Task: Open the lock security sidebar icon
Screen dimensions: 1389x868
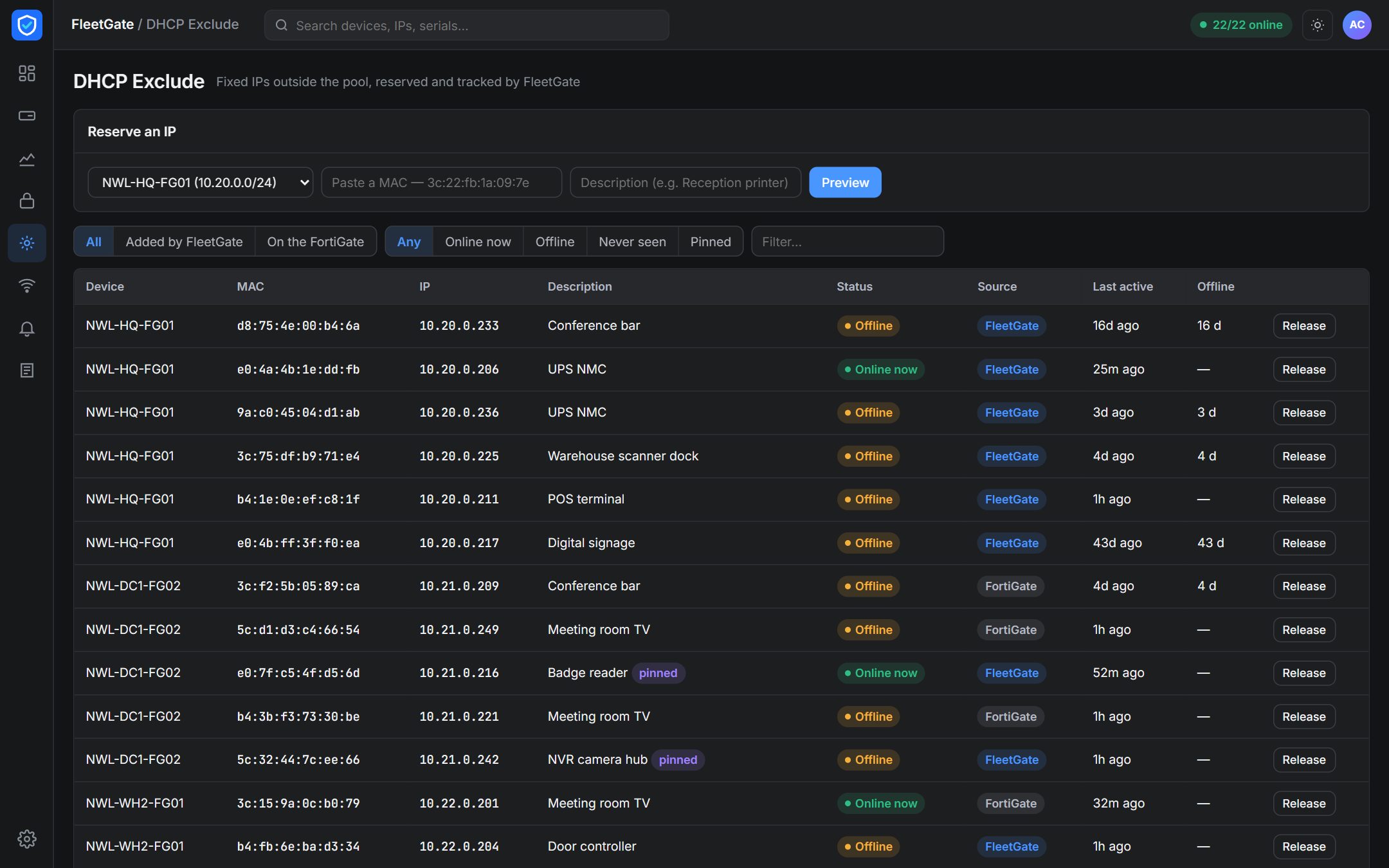Action: coord(27,201)
